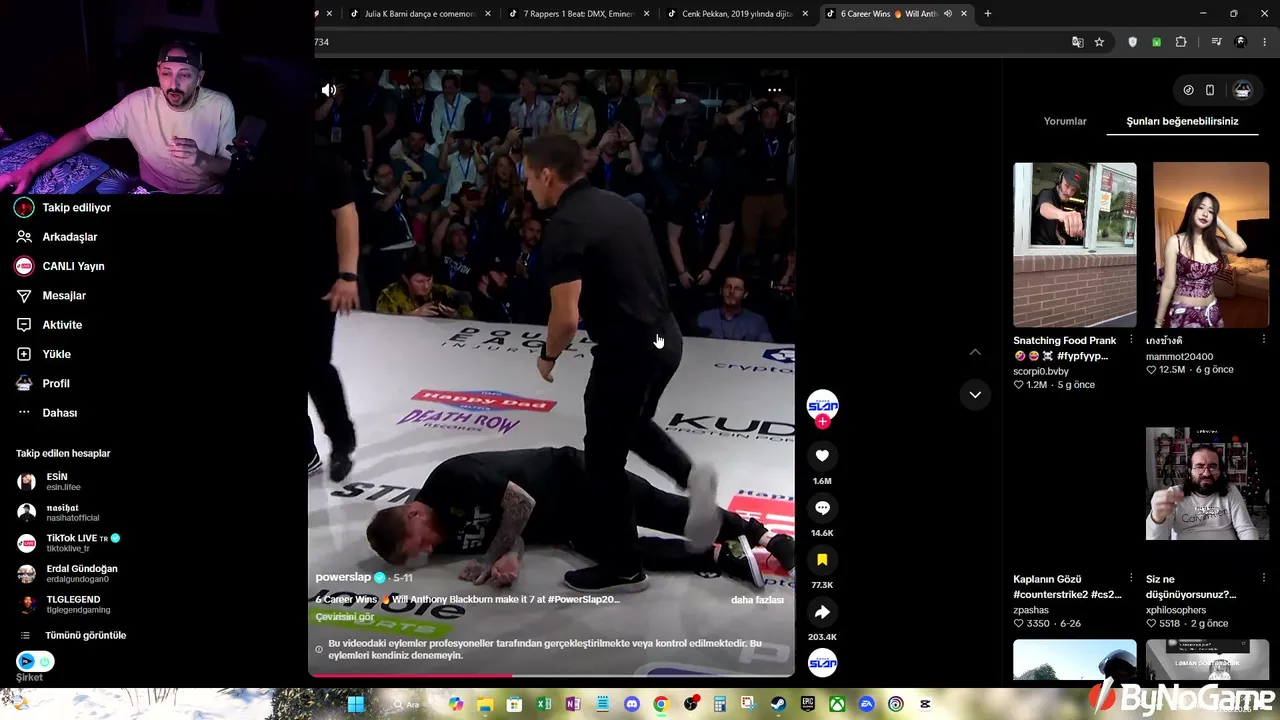Open Steam from the taskbar
Screen dimensions: 1280x720
(x=778, y=704)
